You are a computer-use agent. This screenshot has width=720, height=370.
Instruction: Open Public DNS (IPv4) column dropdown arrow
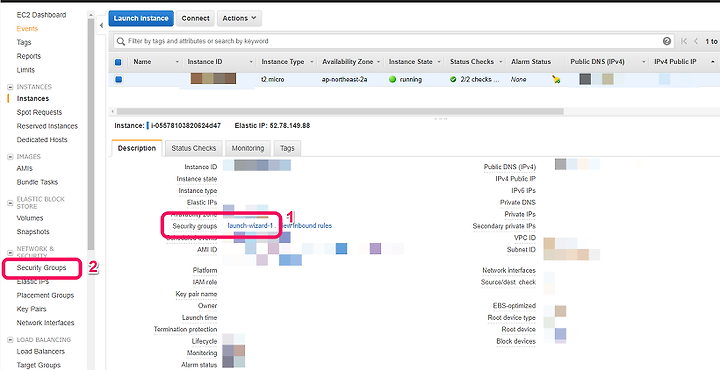(643, 62)
